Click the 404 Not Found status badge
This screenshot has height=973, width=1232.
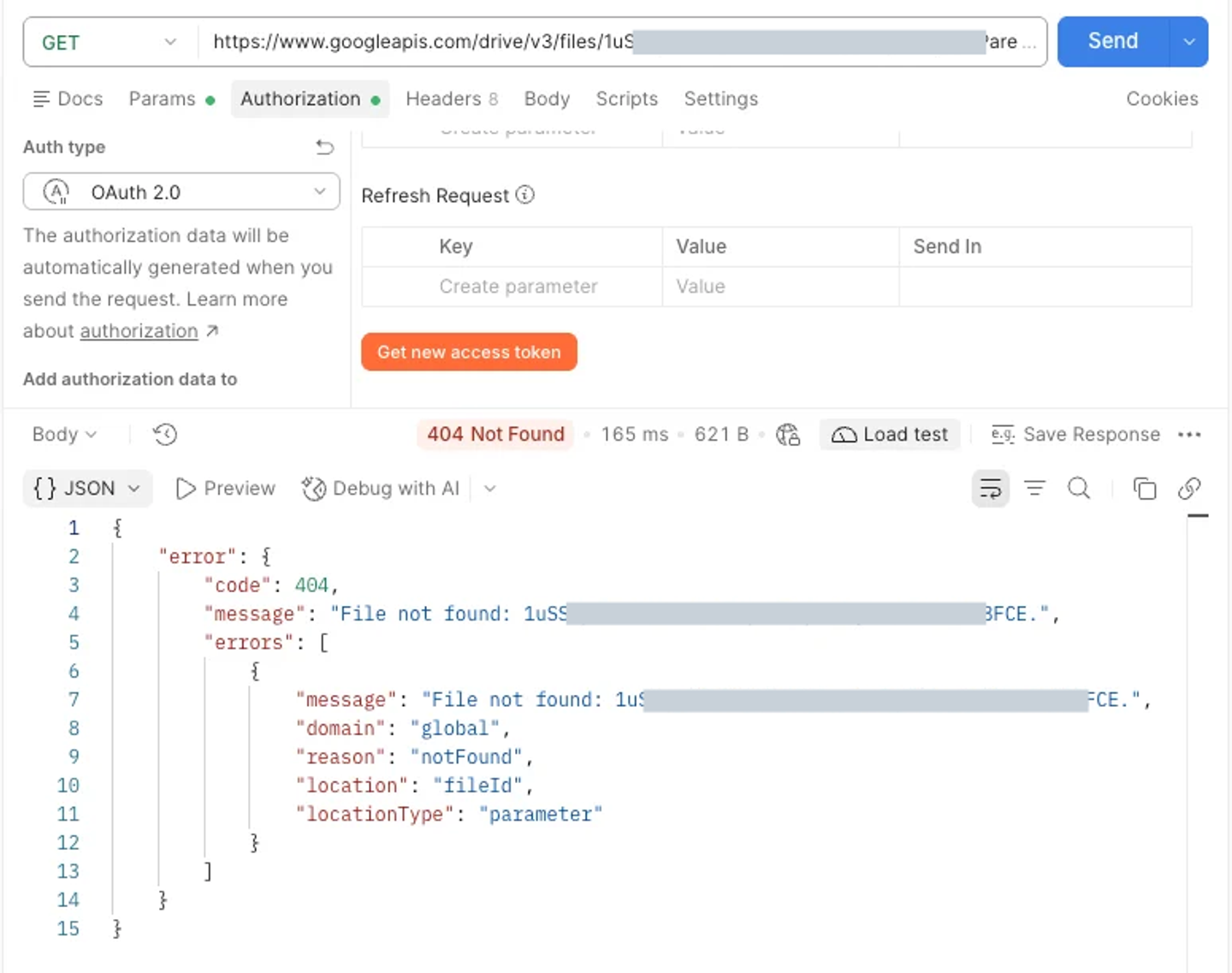495,435
